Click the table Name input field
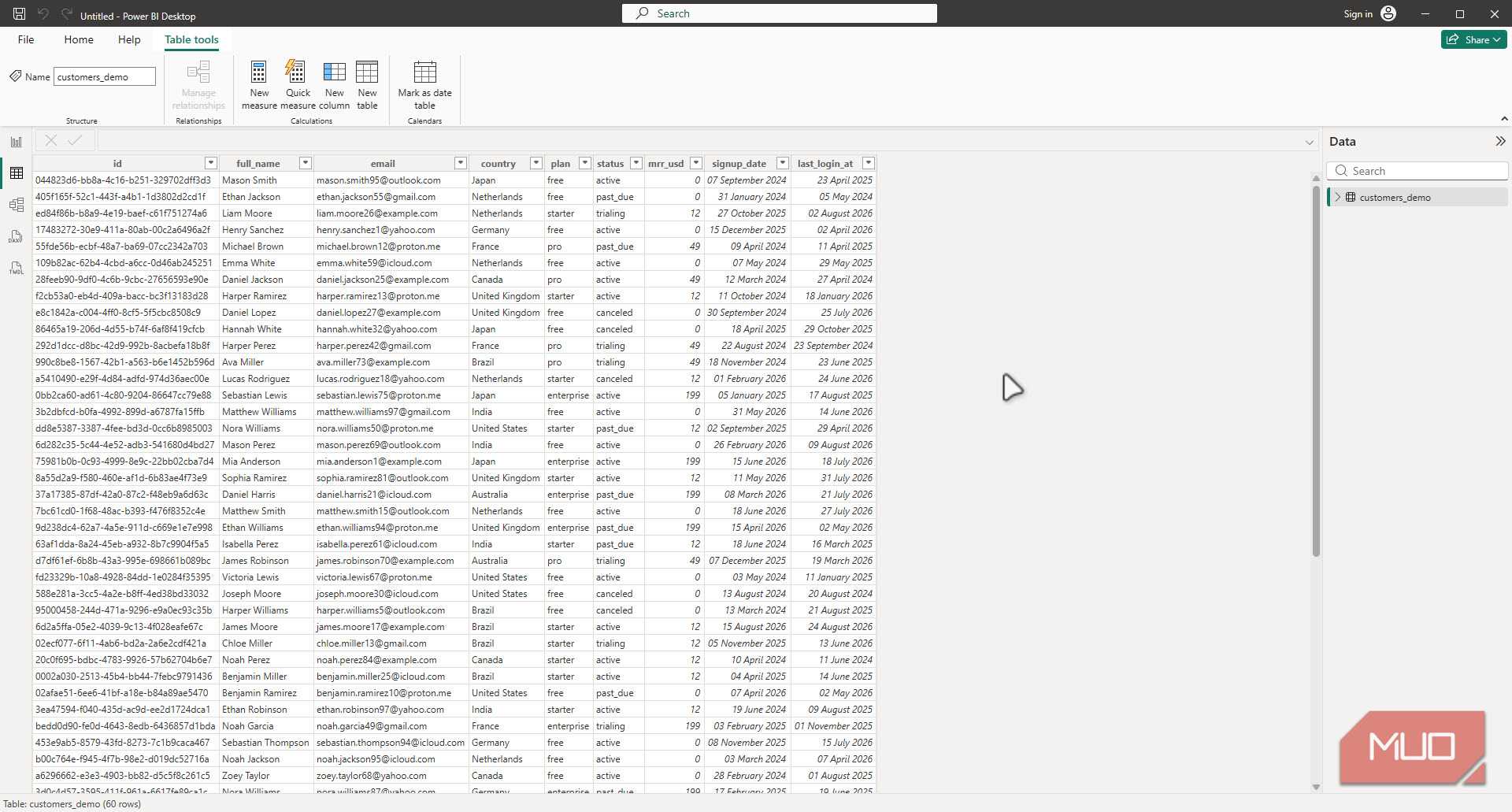Screen dimensions: 1512x812 coord(105,76)
